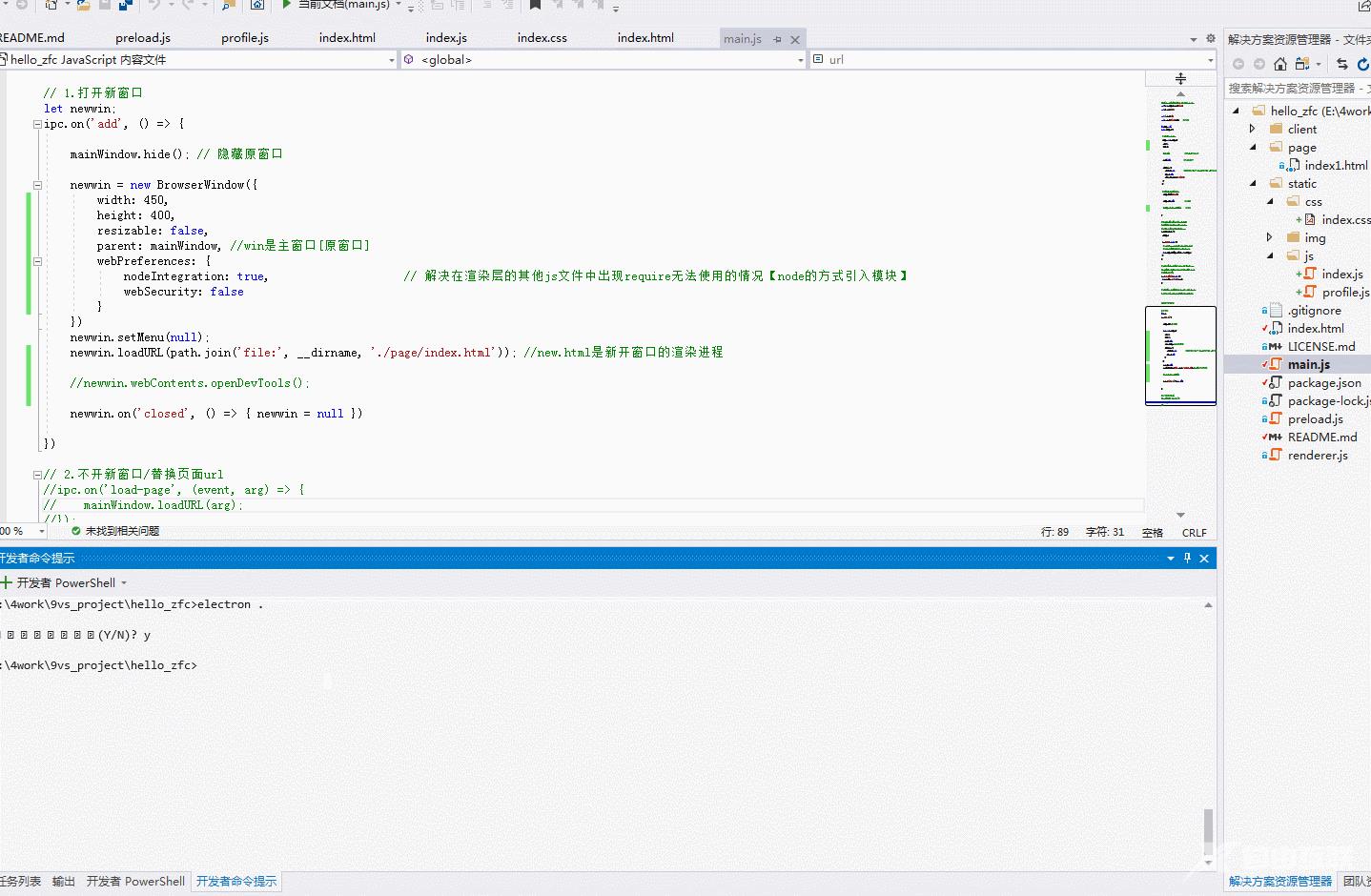Collapse the static folder in Solution Explorer
This screenshot has height=896, width=1371.
coord(1254,183)
